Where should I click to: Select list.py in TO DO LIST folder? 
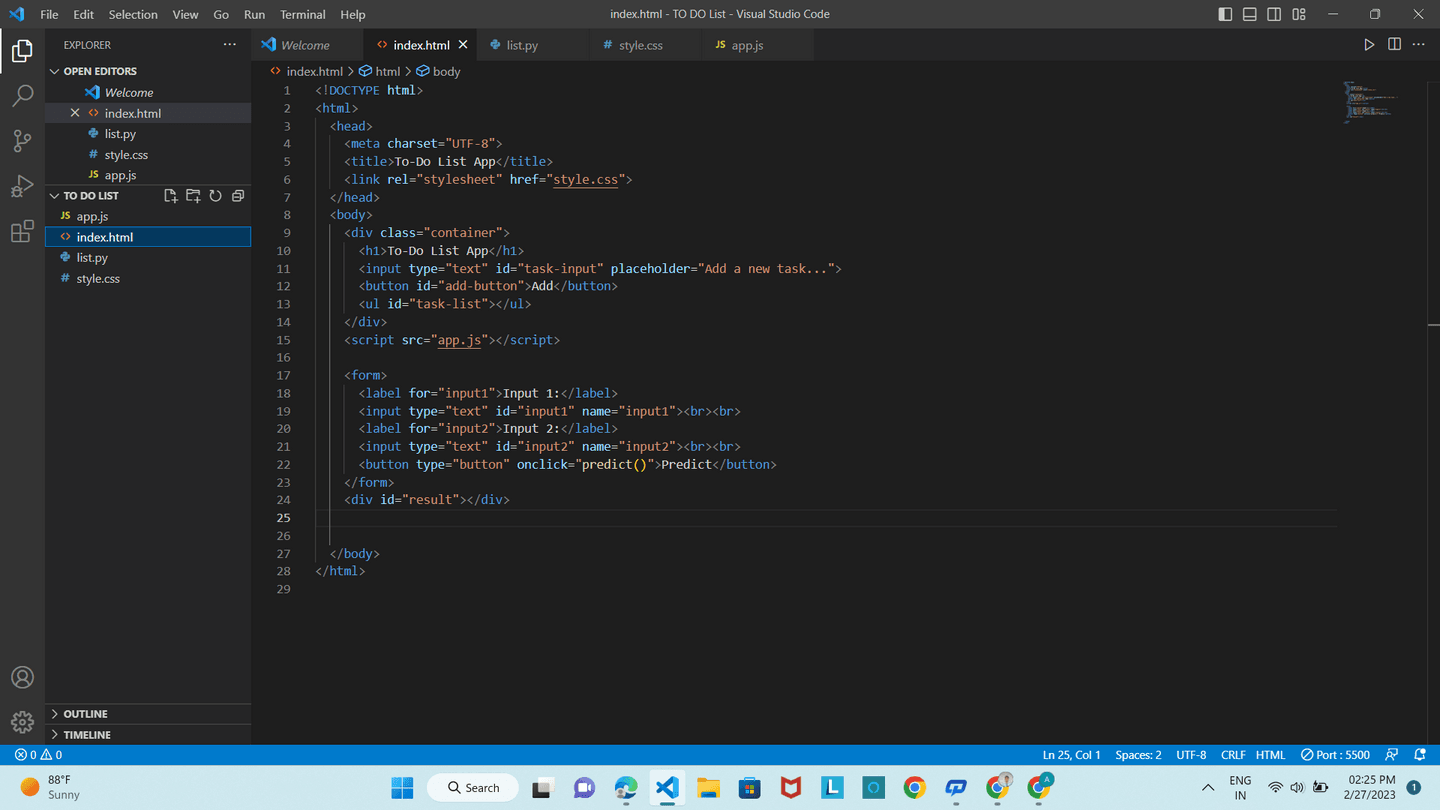pyautogui.click(x=148, y=258)
